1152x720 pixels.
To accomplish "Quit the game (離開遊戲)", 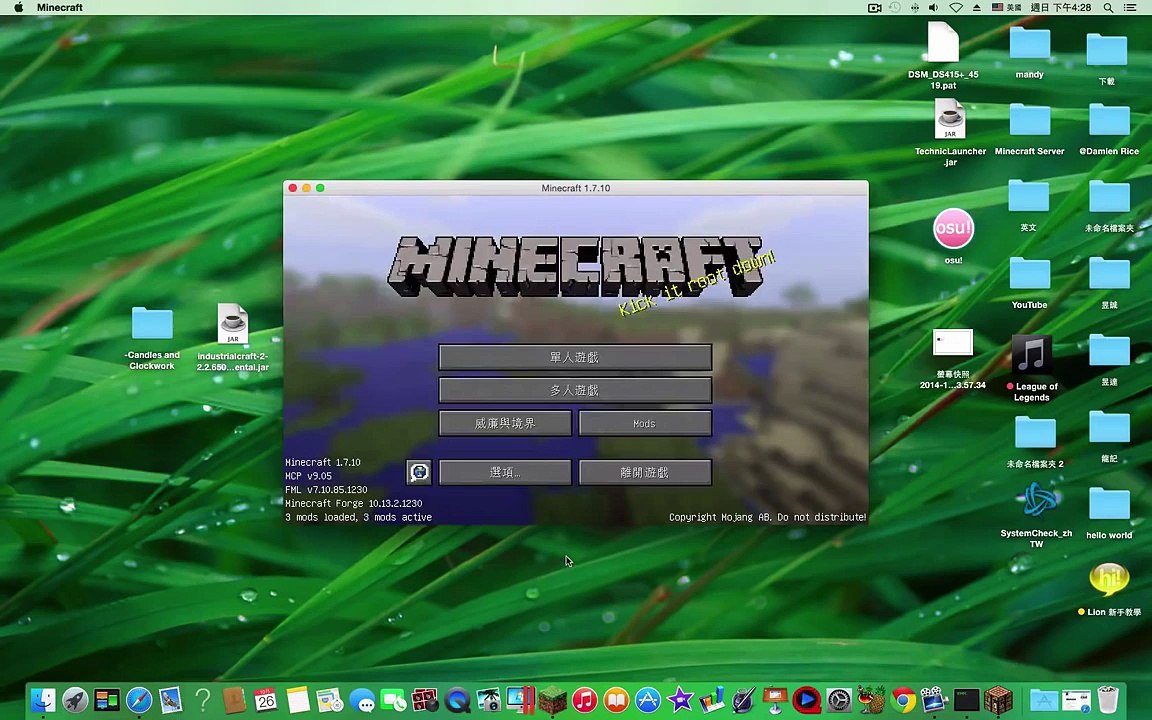I will point(645,472).
